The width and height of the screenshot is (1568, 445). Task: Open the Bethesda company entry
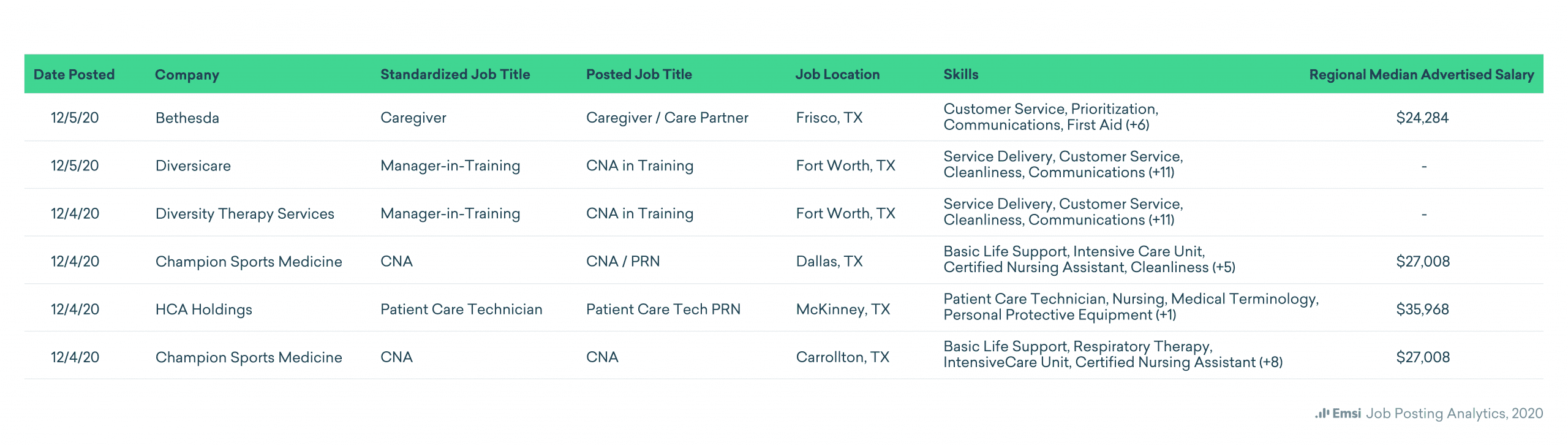[187, 118]
